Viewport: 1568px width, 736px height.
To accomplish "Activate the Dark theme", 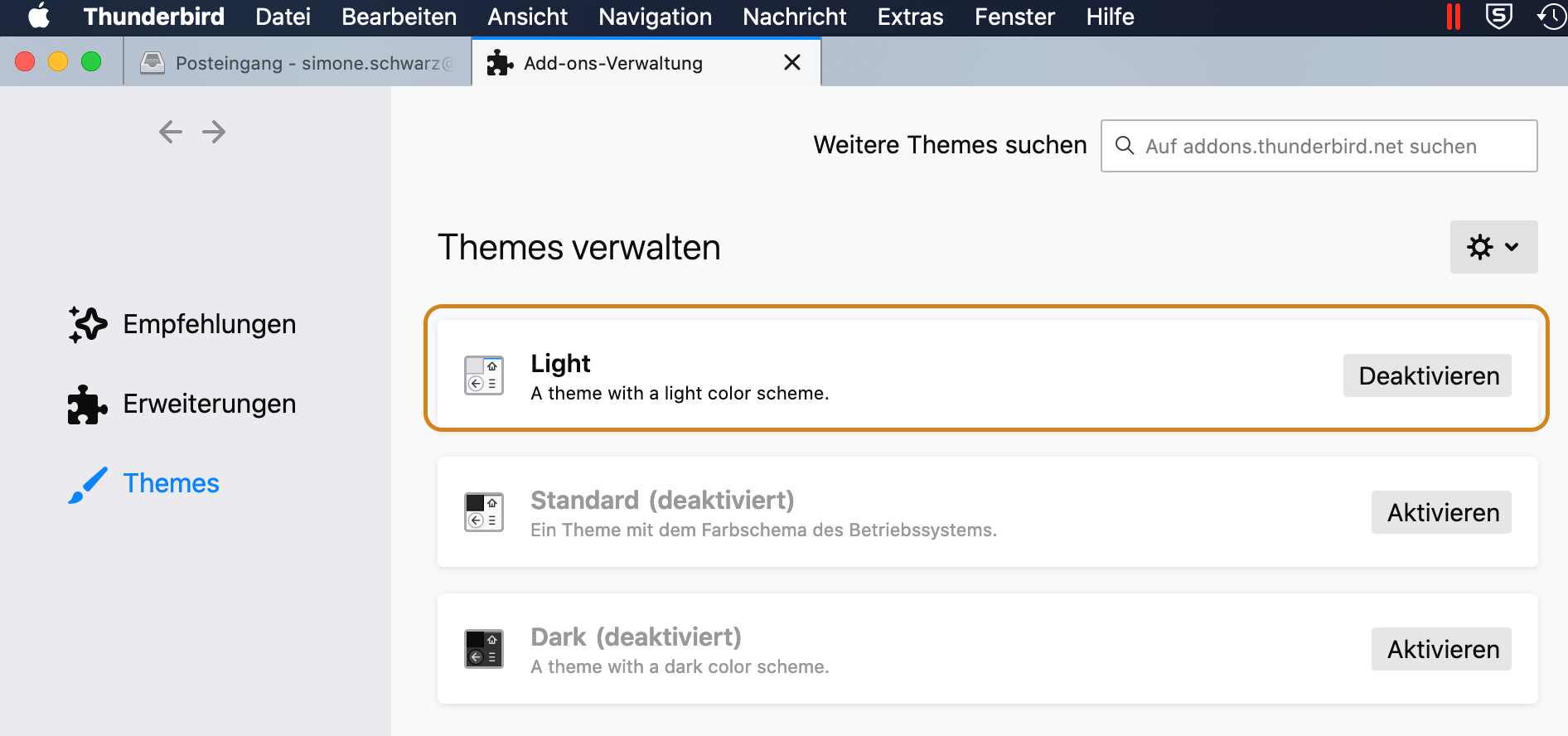I will [x=1441, y=649].
